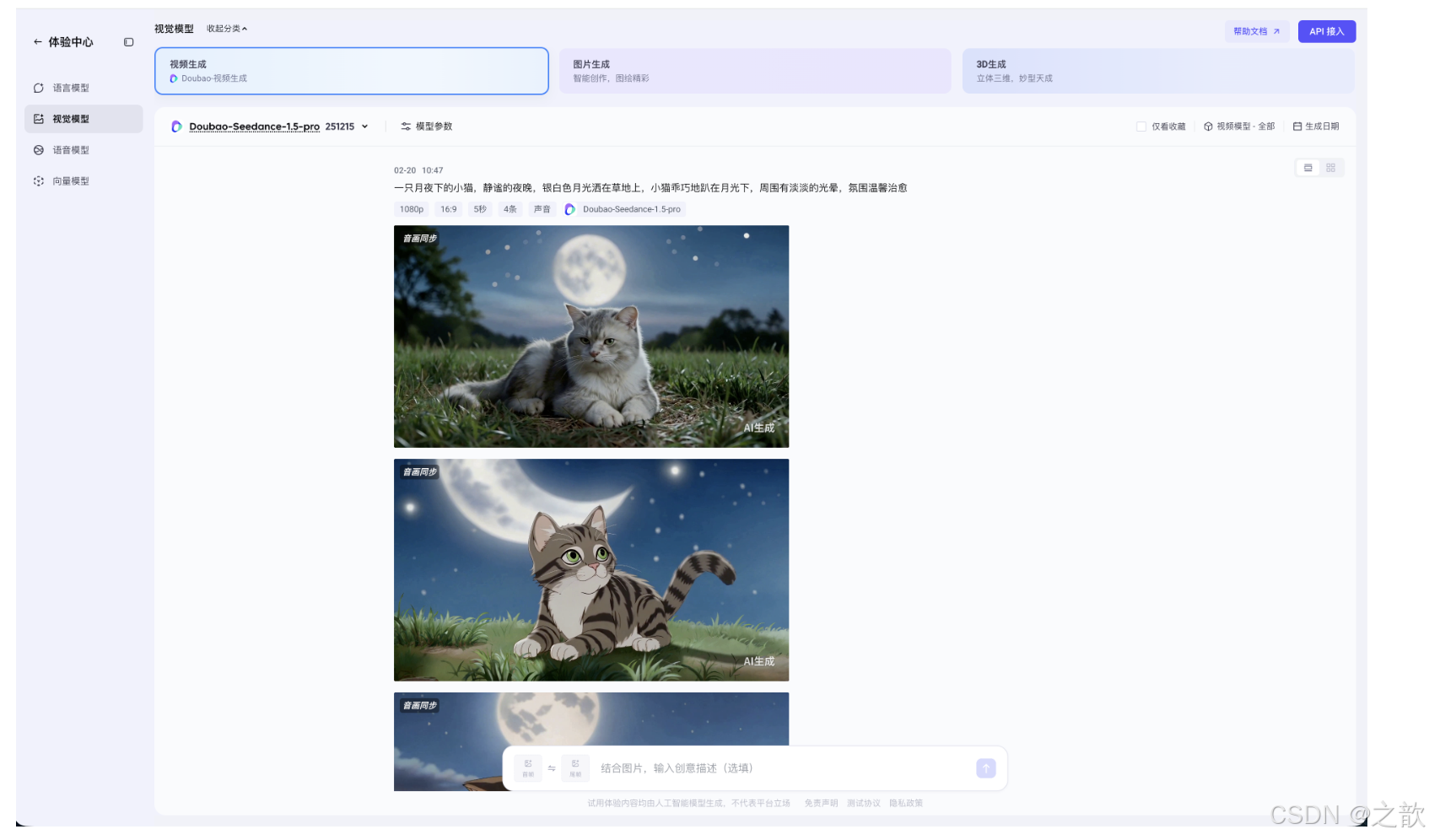Open 语音模型 in the sidebar
The width and height of the screenshot is (1429, 840).
pyautogui.click(x=84, y=150)
